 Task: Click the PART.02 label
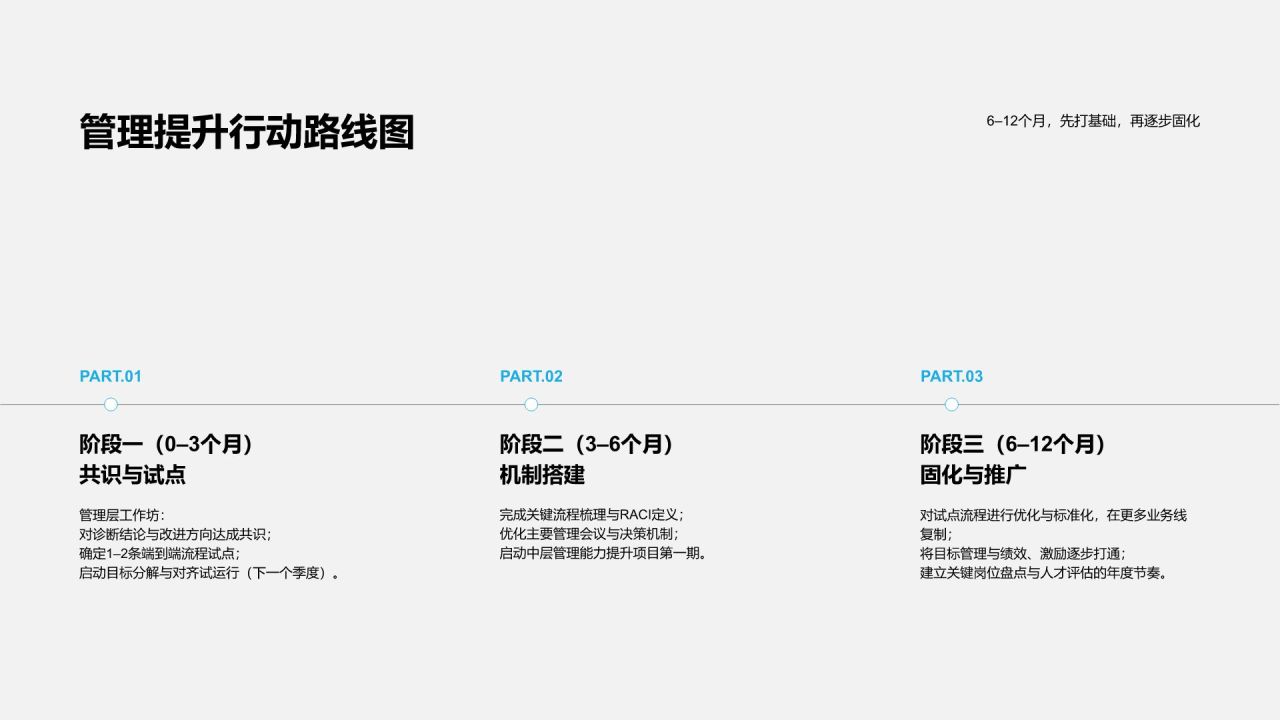[x=531, y=376]
